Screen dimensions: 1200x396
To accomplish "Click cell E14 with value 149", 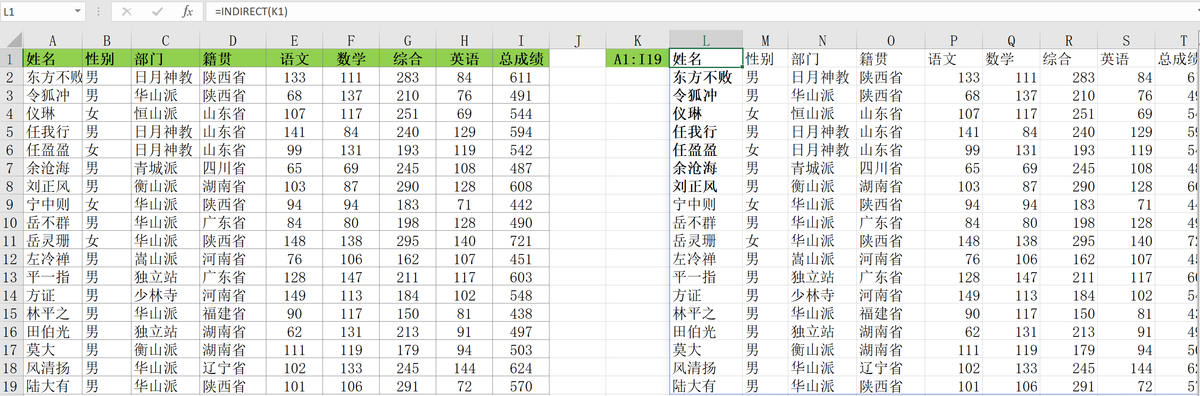I will click(294, 295).
